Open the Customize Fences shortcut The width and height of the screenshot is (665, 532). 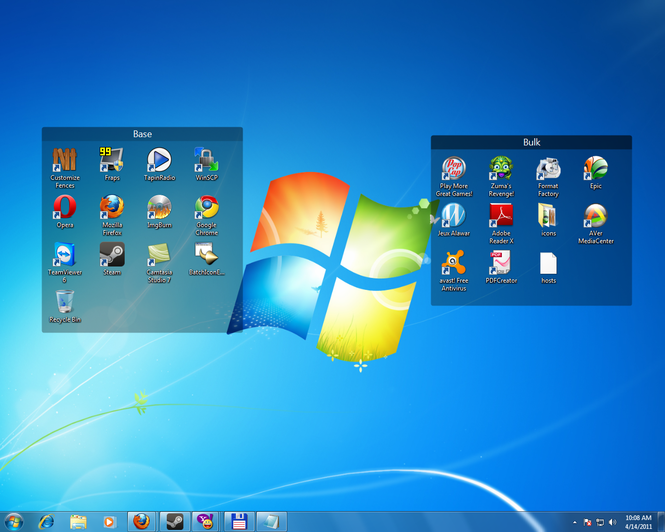point(64,168)
